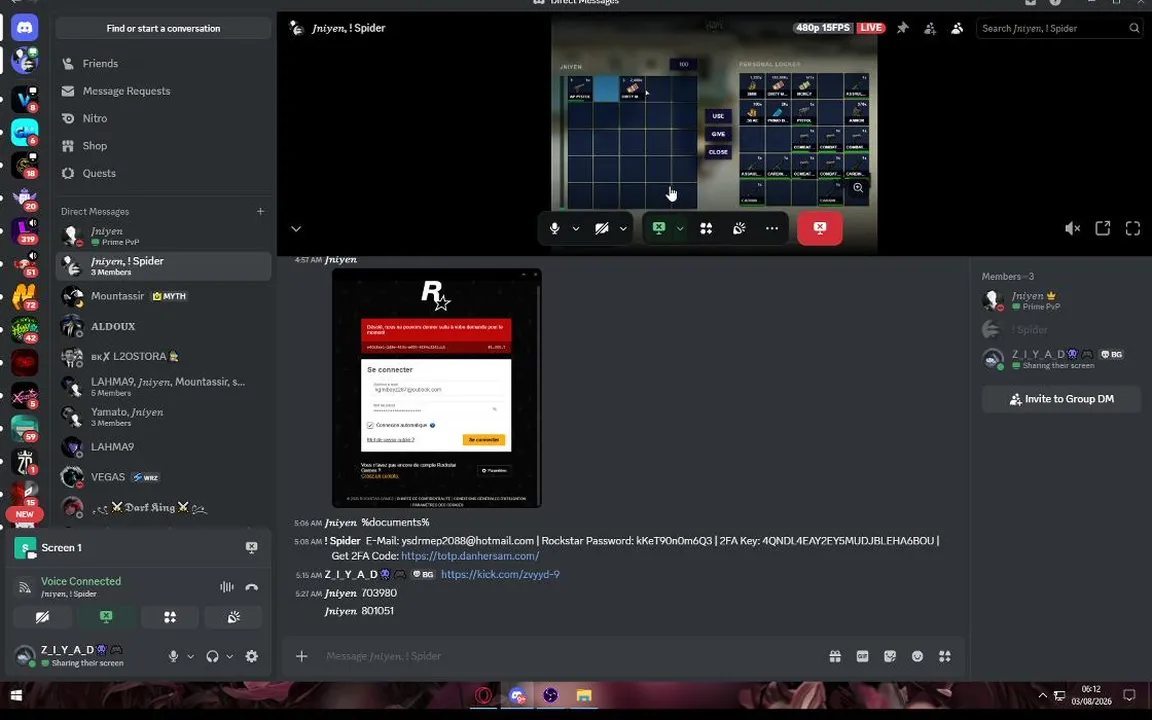Open the Mountassir MYTH conversation

[163, 296]
